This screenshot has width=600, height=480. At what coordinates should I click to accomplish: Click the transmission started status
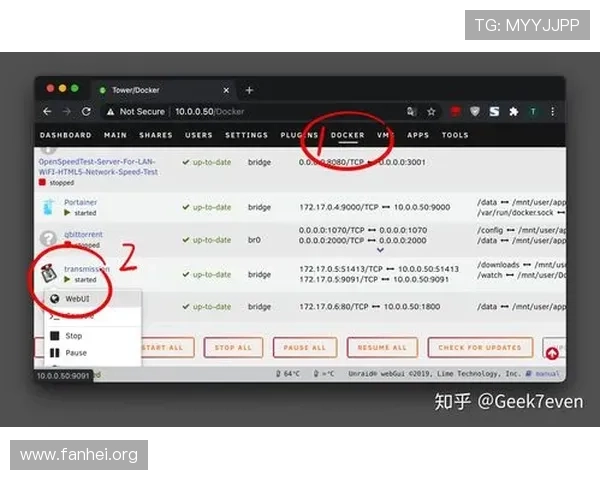tap(80, 280)
